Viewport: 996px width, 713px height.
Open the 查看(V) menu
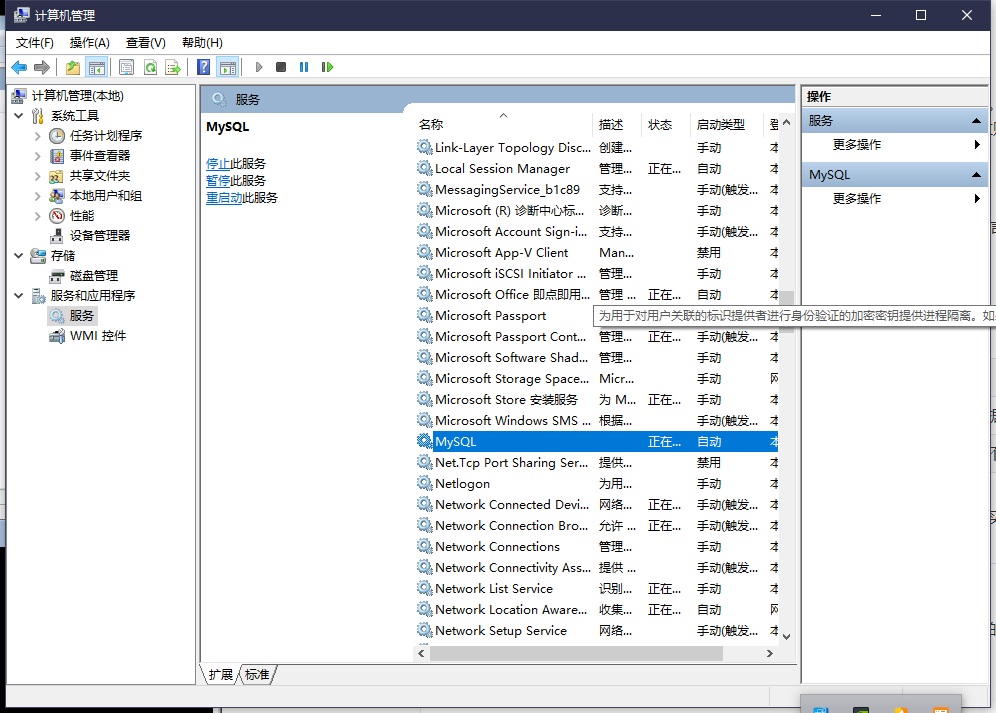tap(145, 43)
